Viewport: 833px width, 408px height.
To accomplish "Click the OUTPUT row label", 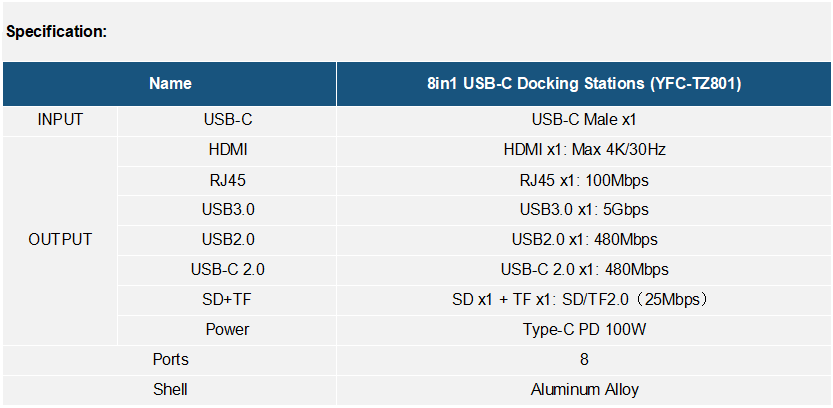I will [60, 240].
